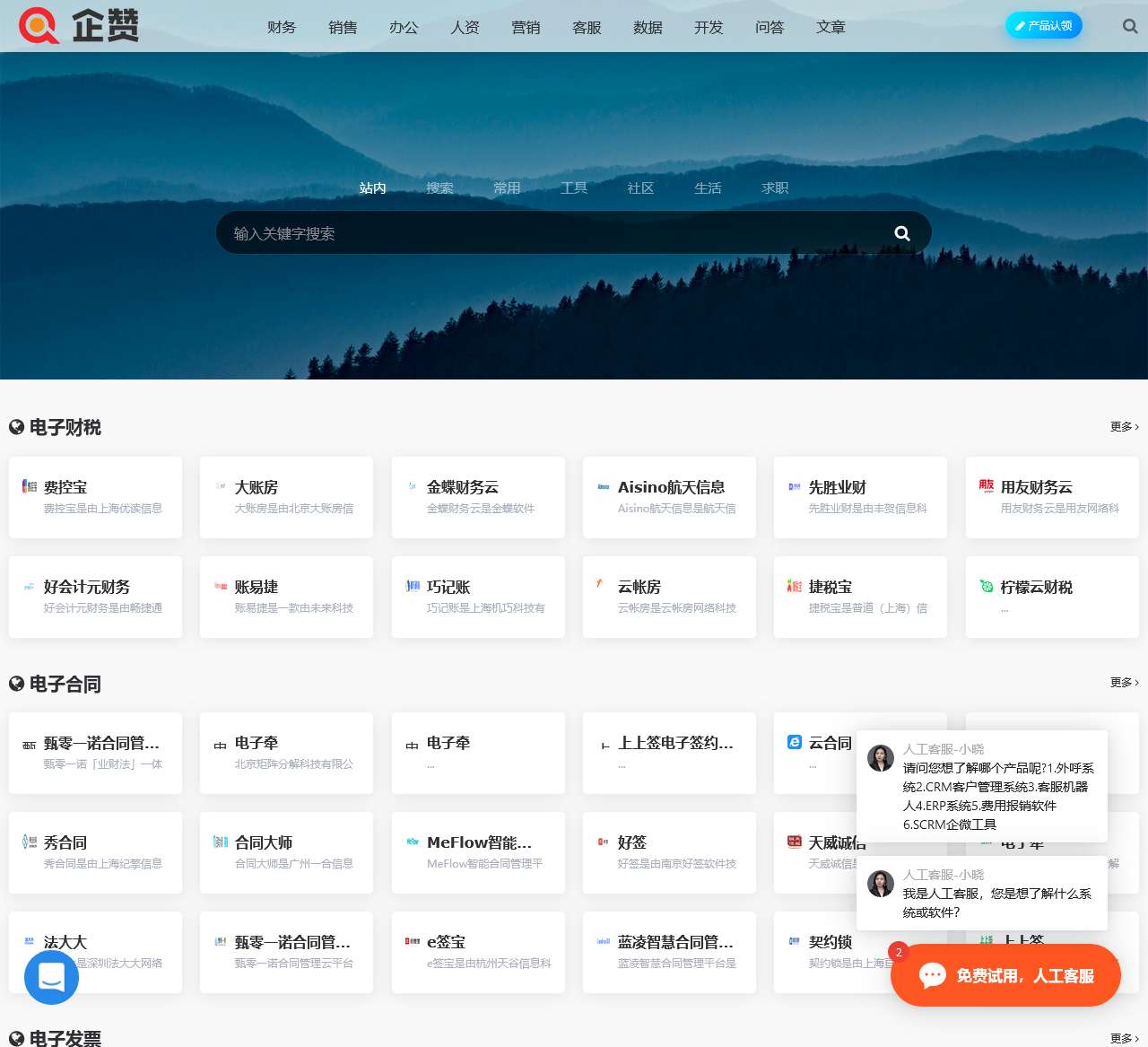This screenshot has height=1047, width=1148.
Task: Switch to the 社区 search tab
Action: click(640, 188)
